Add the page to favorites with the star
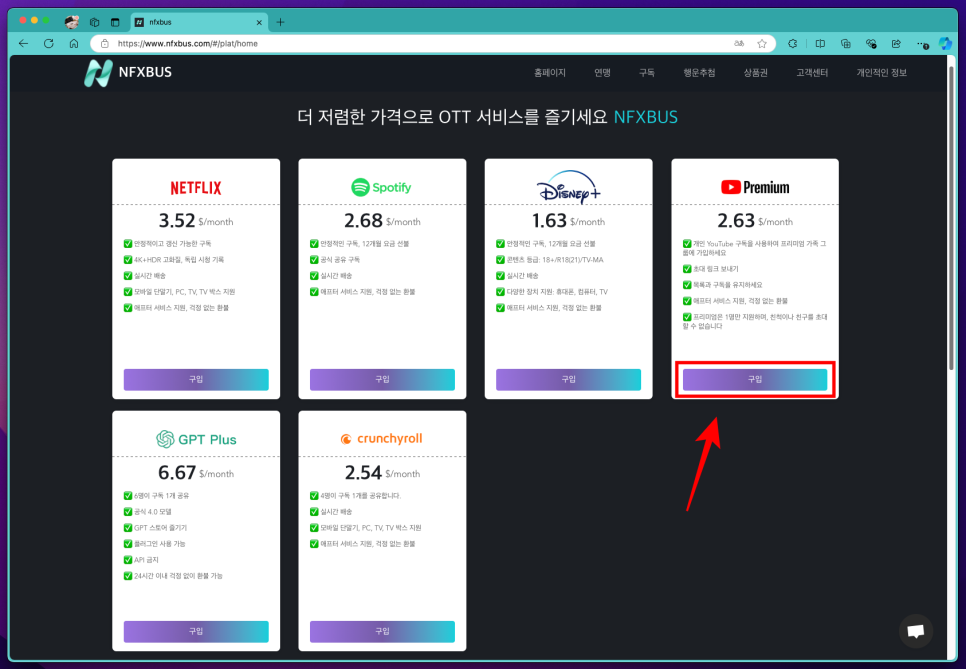Image resolution: width=966 pixels, height=669 pixels. pos(762,44)
